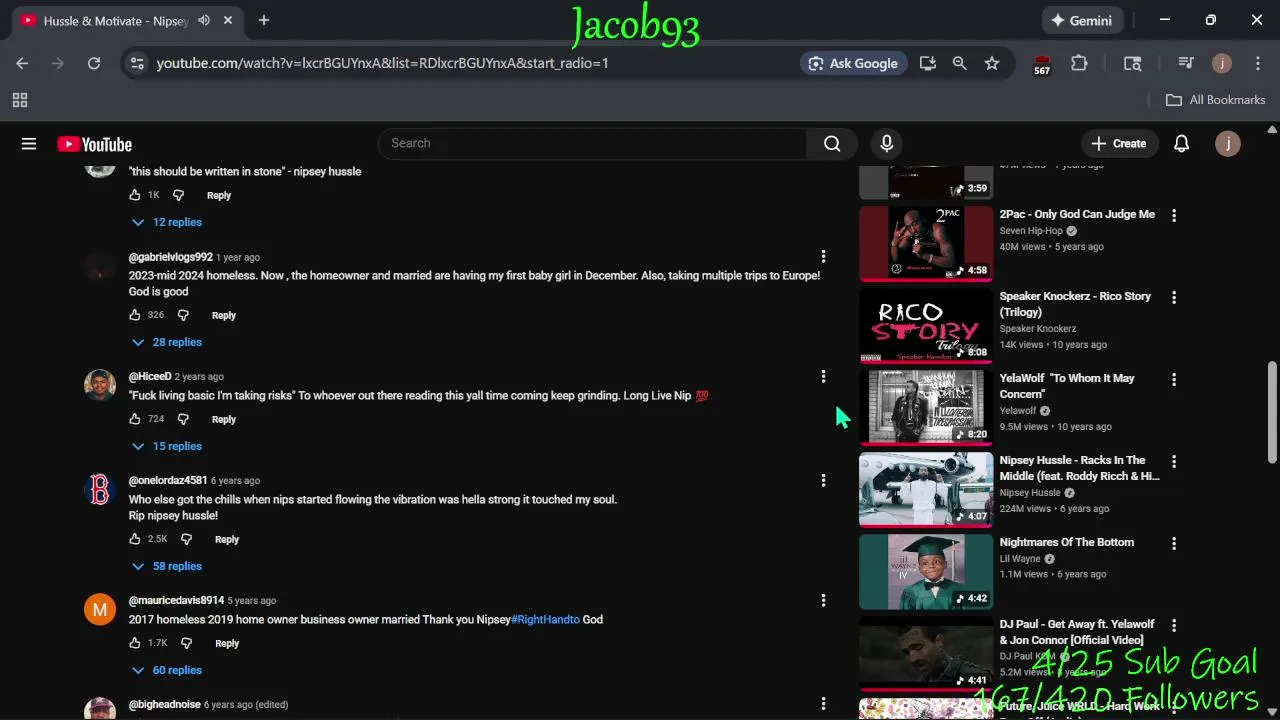Reply to @onelordaz4581 comment
The image size is (1280, 720).
pos(227,539)
